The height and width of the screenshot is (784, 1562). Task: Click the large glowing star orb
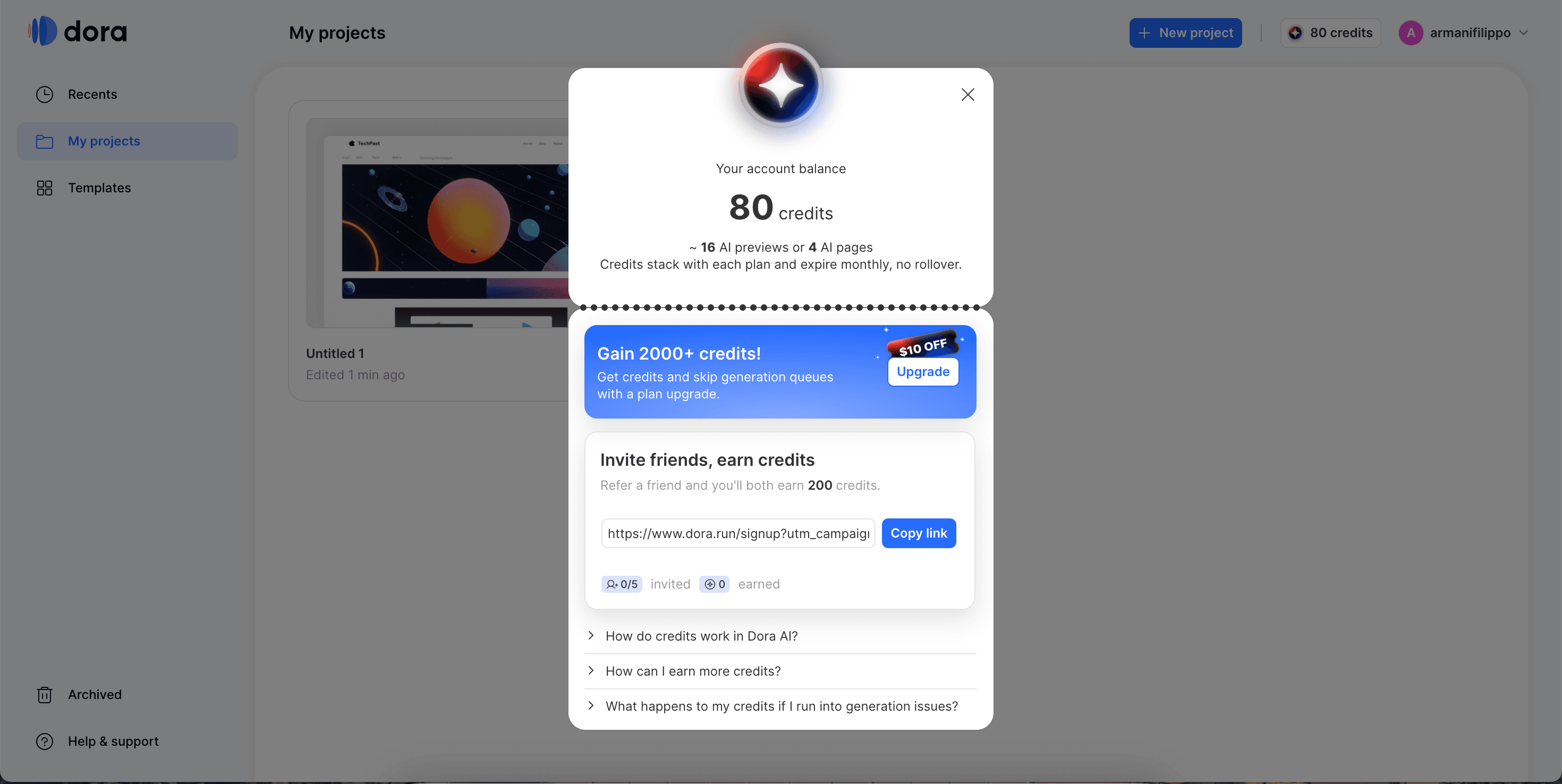point(781,86)
